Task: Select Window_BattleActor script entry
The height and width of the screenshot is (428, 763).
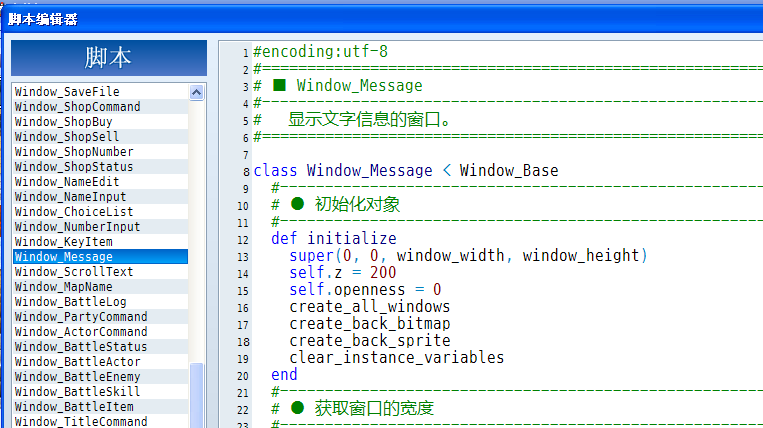Action: coord(101,362)
